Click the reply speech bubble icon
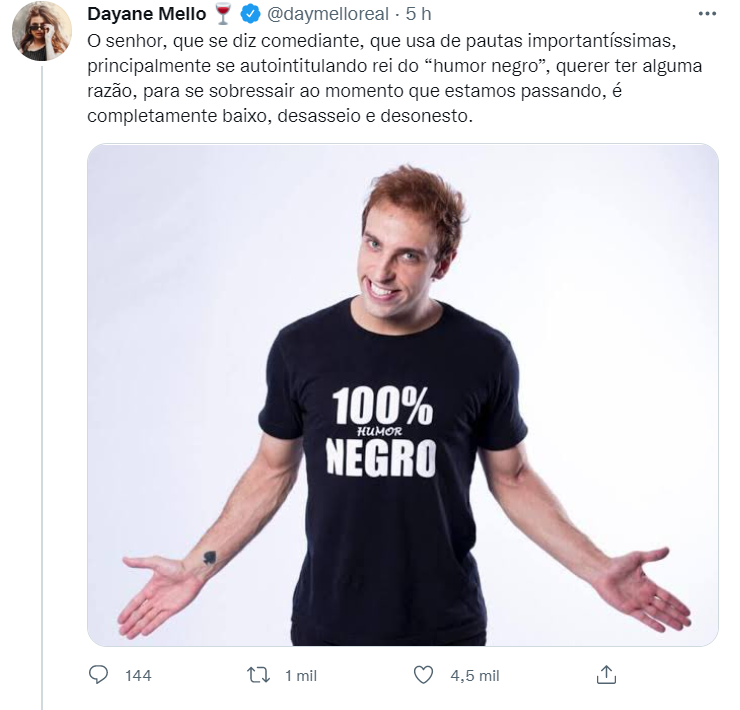This screenshot has height=710, width=740. [99, 675]
